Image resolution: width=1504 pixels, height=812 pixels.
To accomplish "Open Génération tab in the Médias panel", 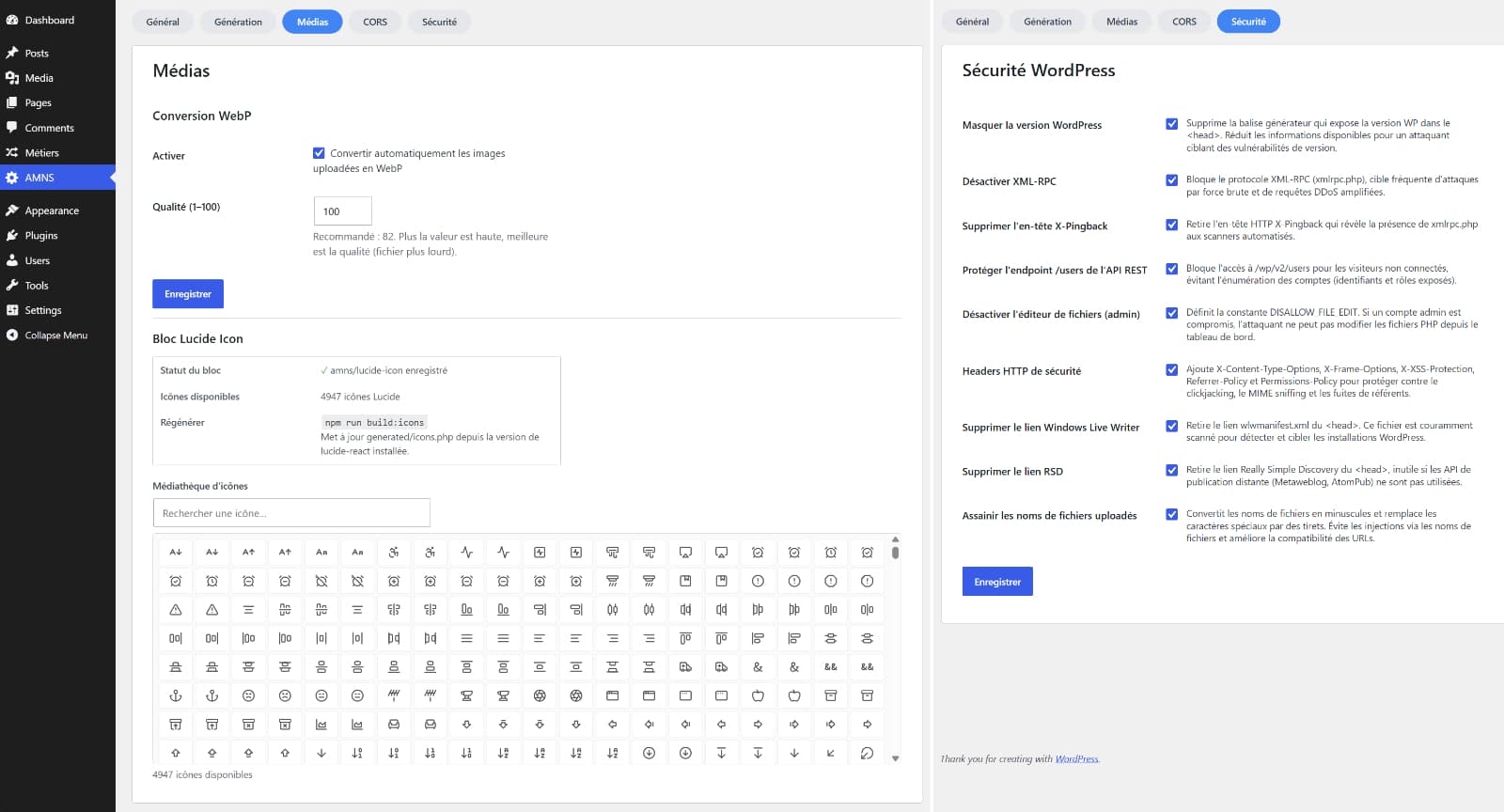I will pos(238,22).
